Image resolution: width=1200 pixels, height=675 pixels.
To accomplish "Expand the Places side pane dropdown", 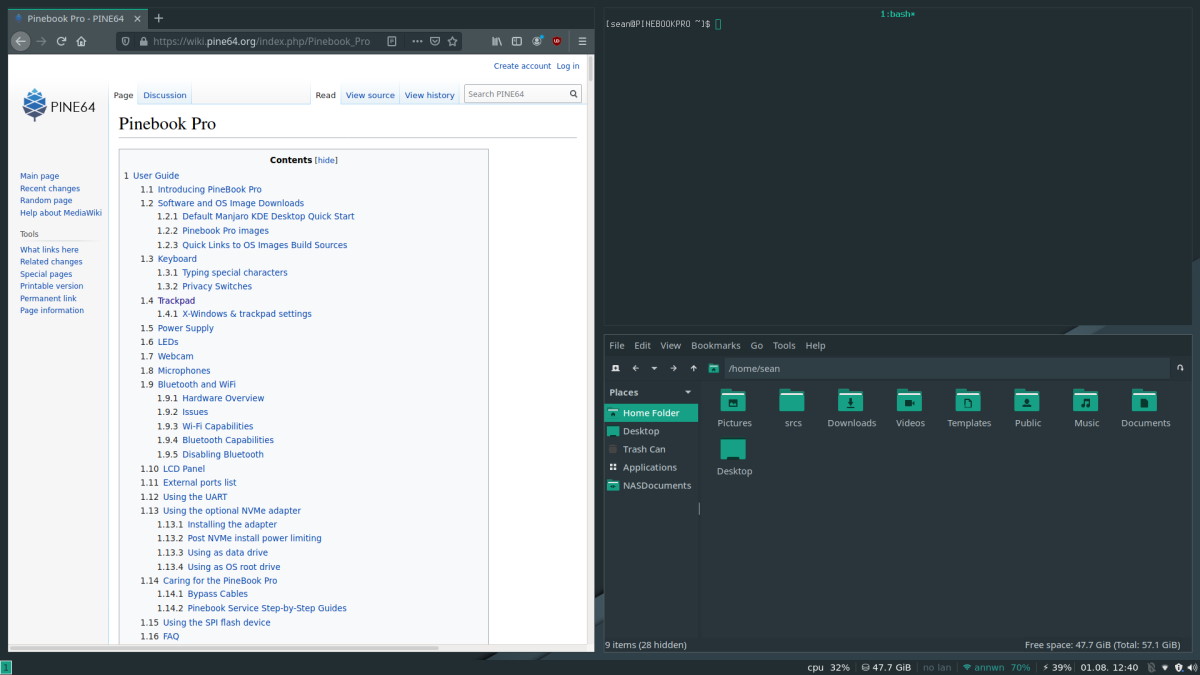I will [x=688, y=392].
